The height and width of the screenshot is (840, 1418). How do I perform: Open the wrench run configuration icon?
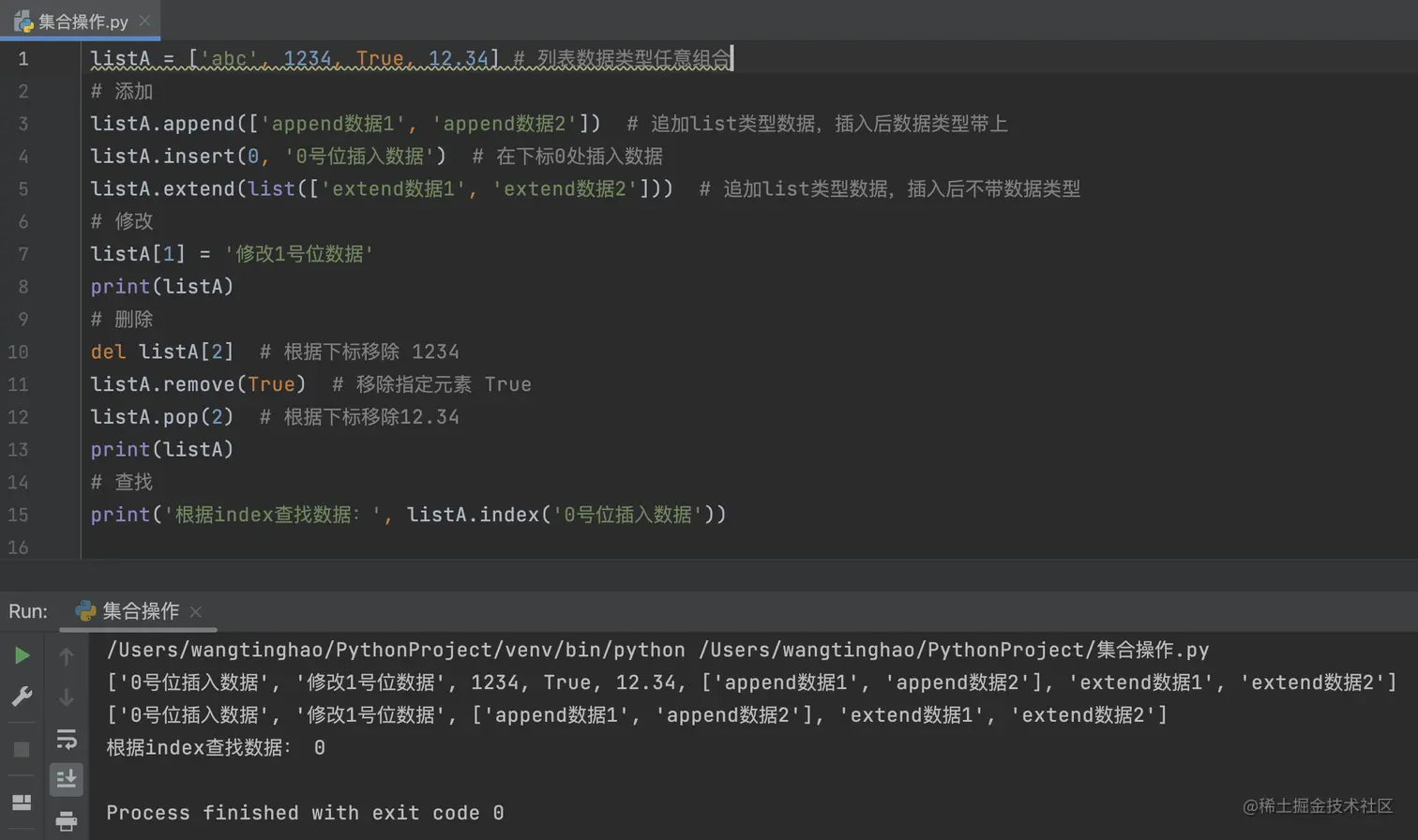[x=22, y=697]
